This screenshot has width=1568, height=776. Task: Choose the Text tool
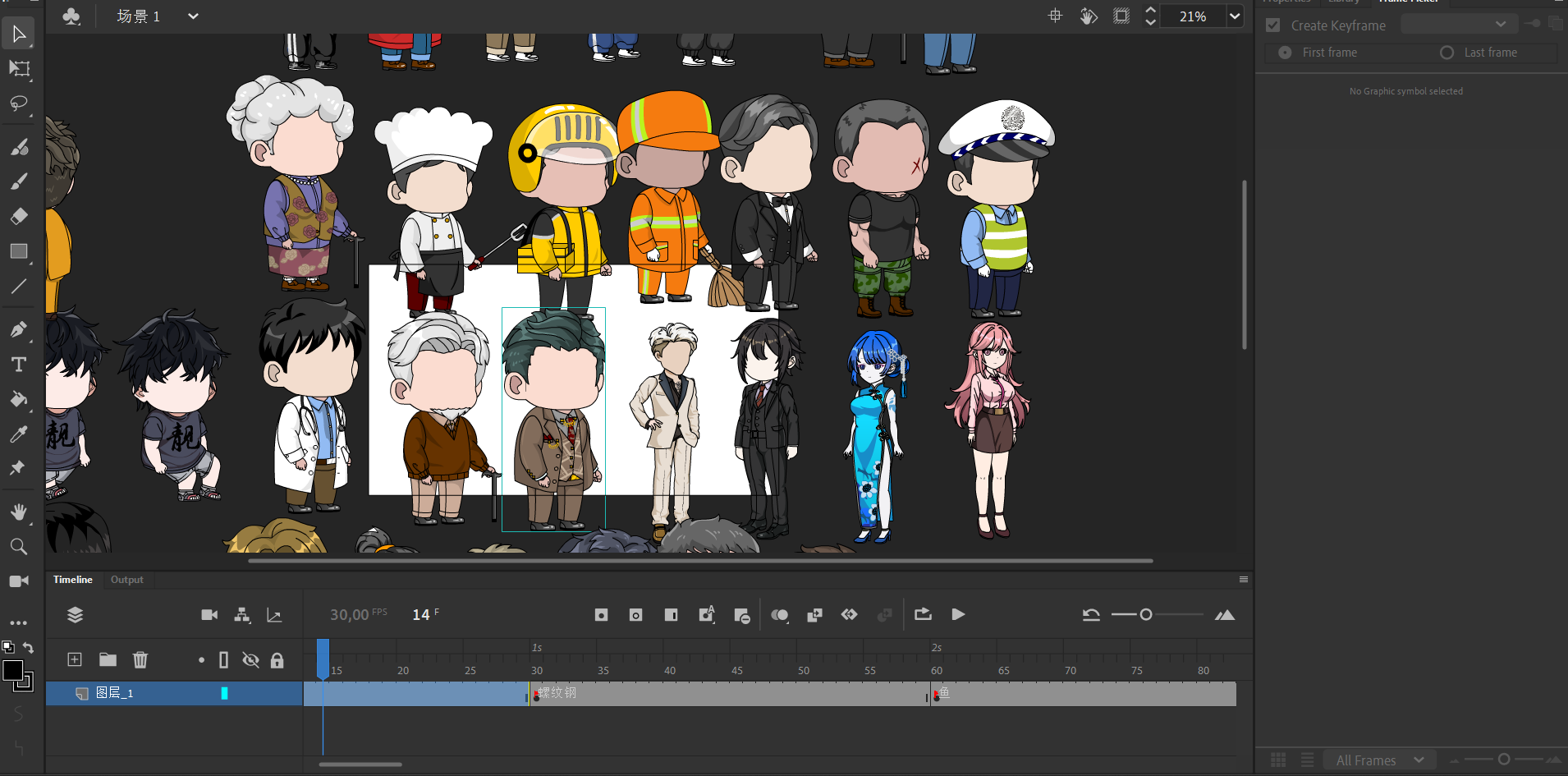19,365
